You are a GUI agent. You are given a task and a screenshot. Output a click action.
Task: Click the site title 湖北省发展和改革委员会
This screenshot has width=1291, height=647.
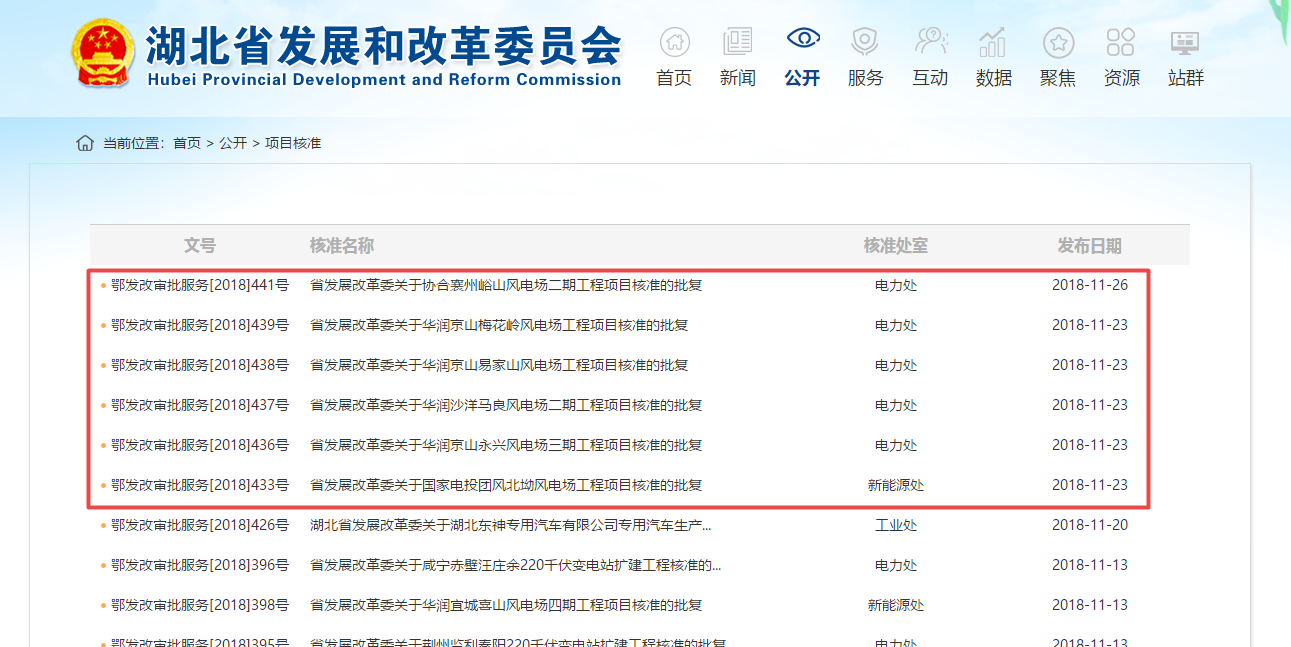tap(384, 45)
